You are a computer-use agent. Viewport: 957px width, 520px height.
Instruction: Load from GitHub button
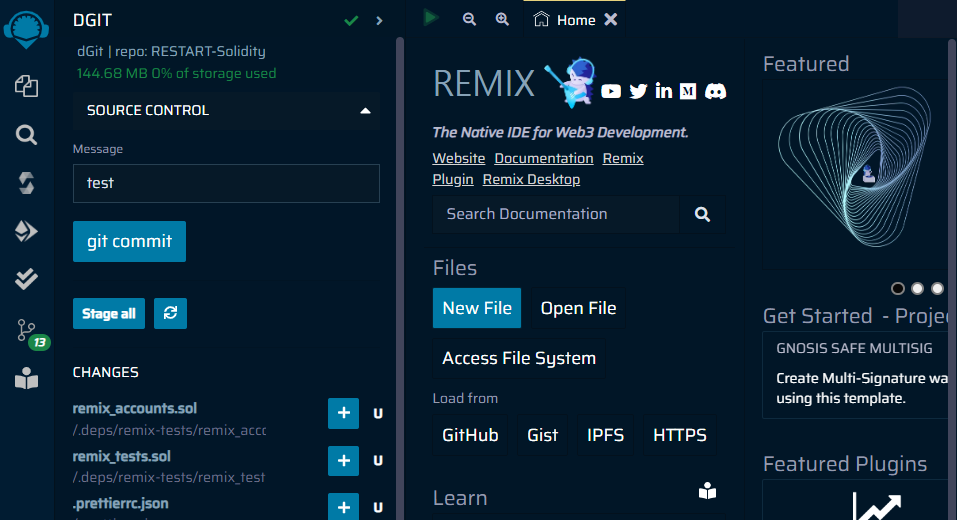(x=470, y=435)
